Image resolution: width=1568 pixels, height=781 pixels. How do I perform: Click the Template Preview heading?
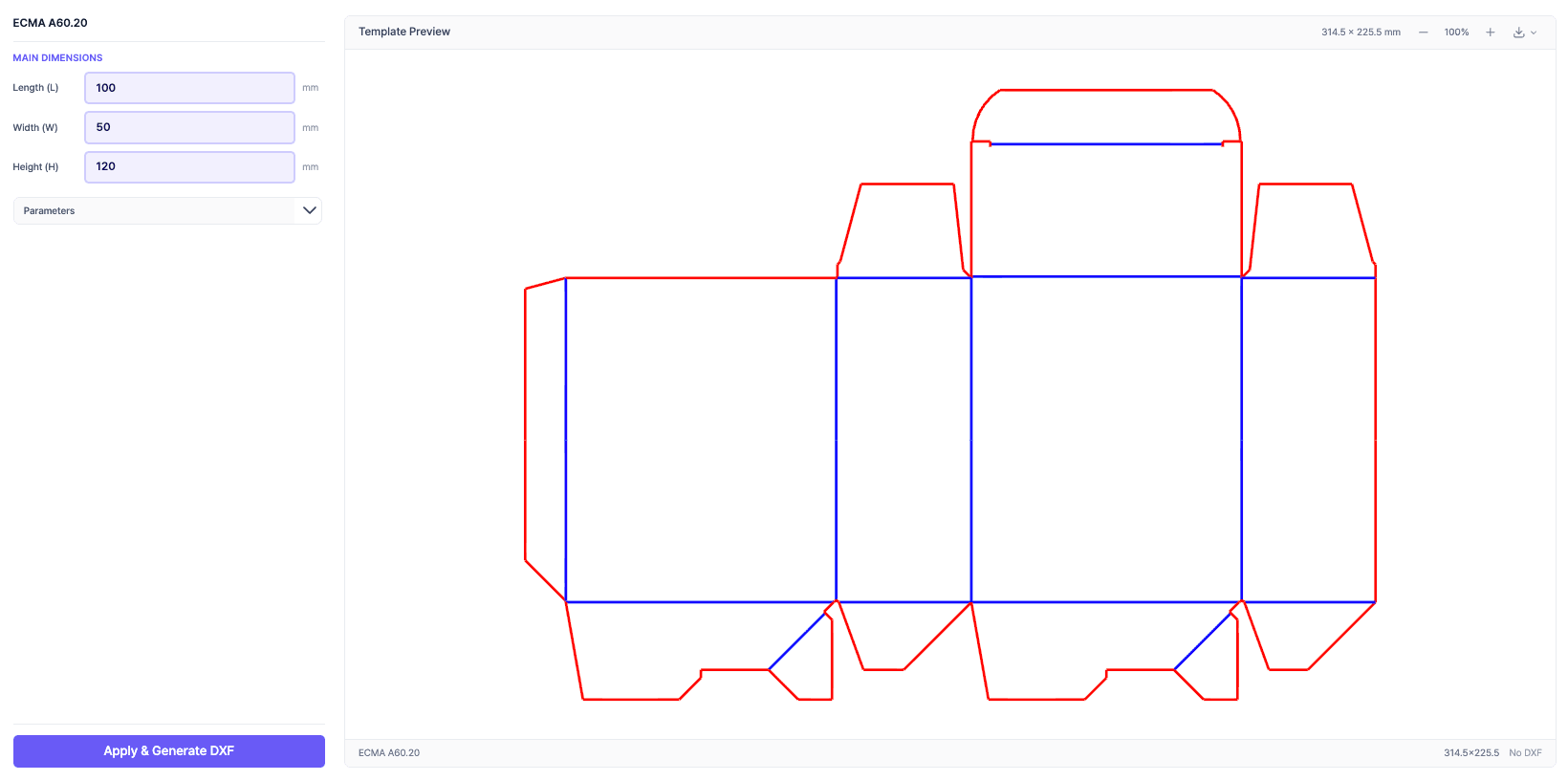click(x=404, y=32)
